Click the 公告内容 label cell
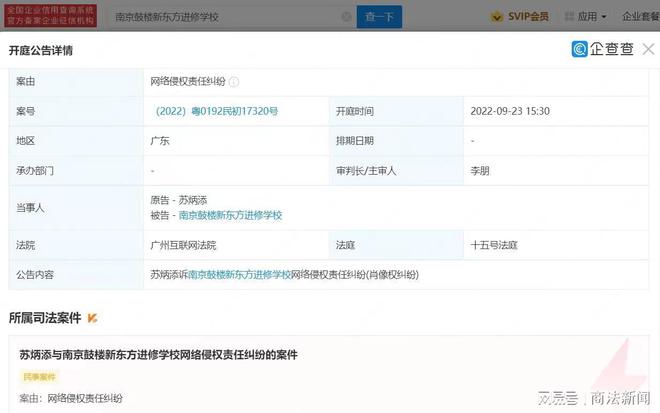 (x=76, y=275)
